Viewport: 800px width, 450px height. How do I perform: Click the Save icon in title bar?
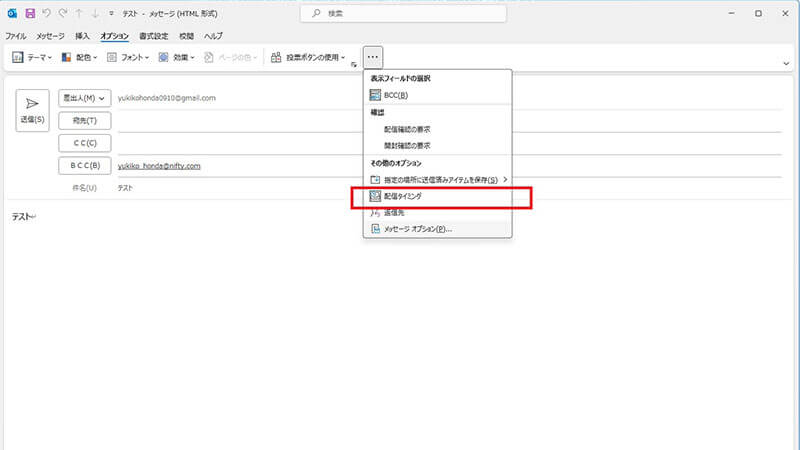(x=31, y=13)
